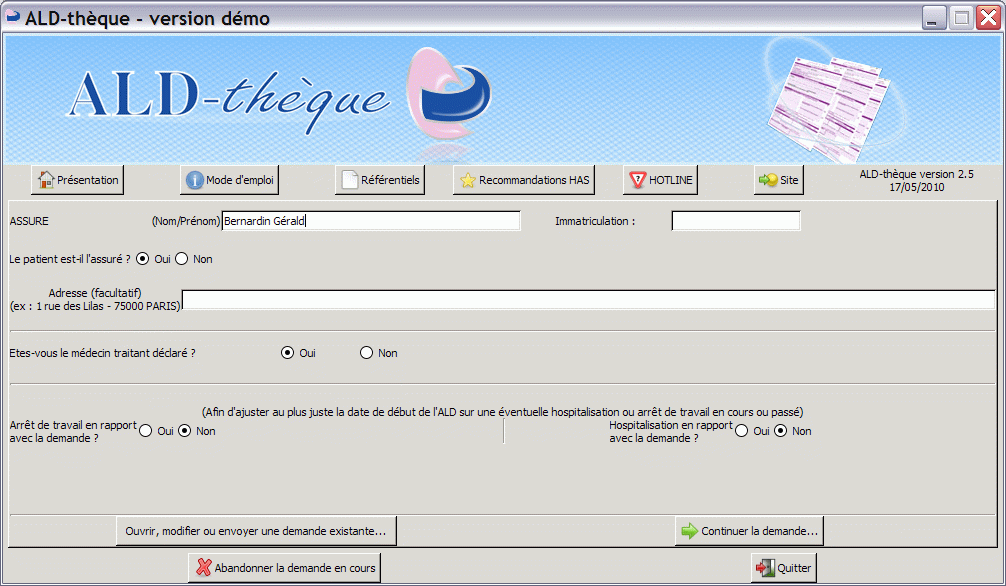The width and height of the screenshot is (1006, 586).
Task: Open the Présentation home button
Action: [77, 180]
